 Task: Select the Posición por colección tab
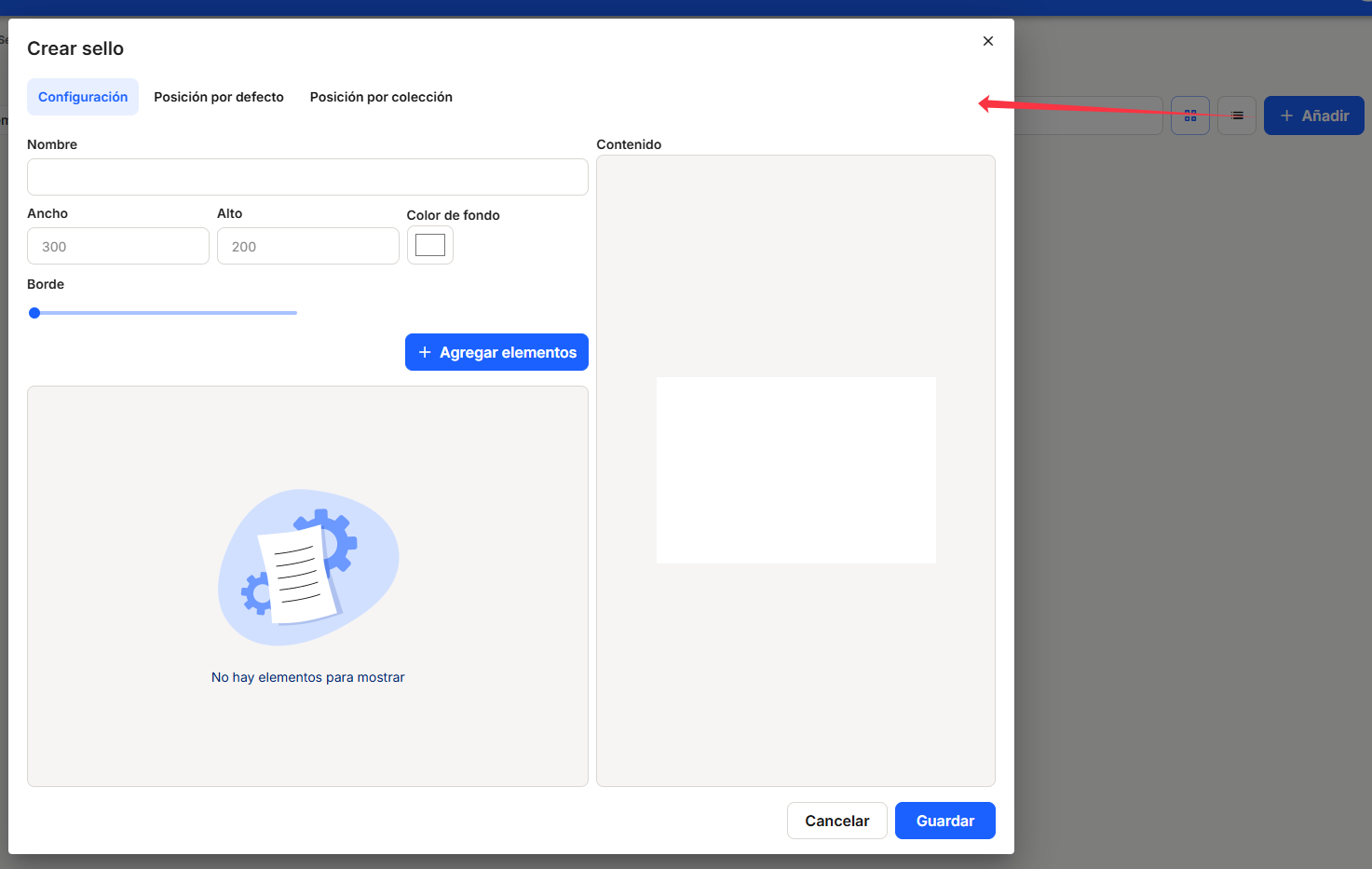click(x=381, y=97)
